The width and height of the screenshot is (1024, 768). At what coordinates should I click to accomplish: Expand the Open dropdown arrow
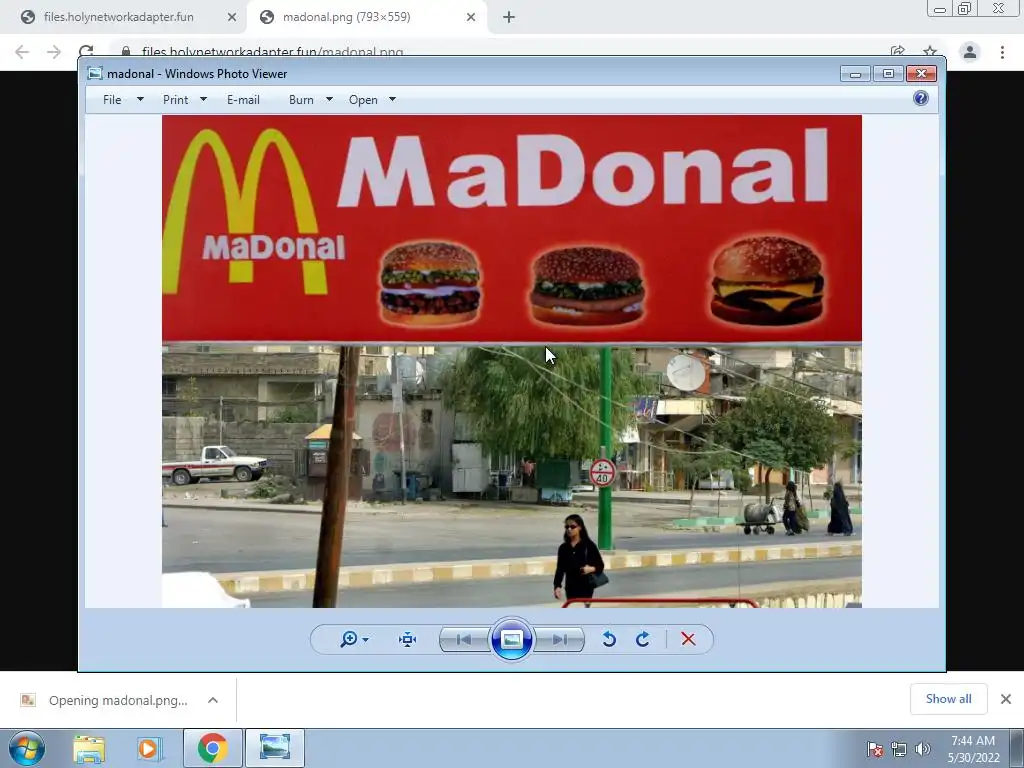[x=392, y=99]
